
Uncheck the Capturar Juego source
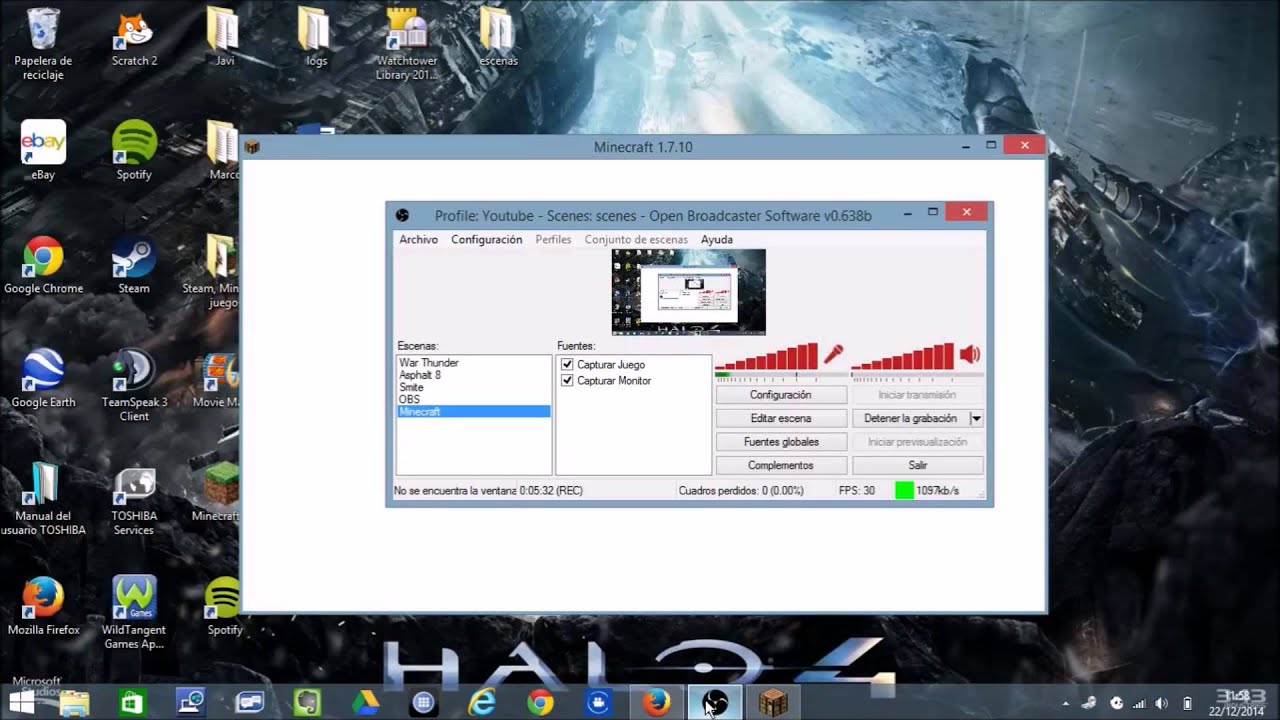567,365
